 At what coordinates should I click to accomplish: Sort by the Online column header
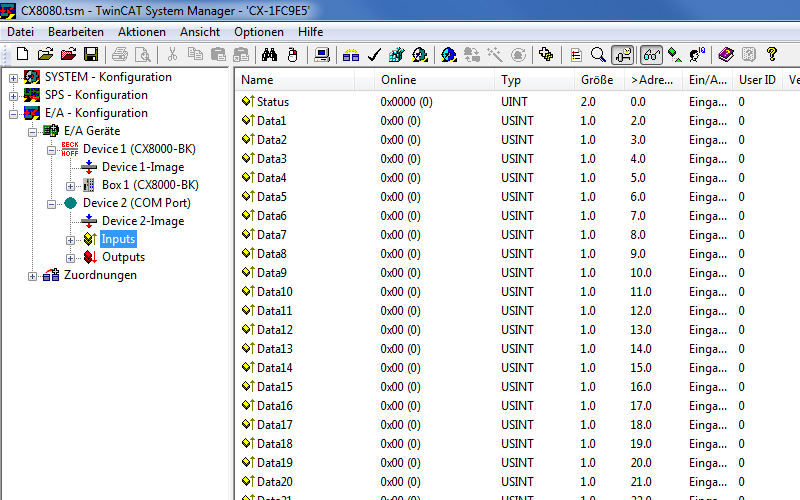[x=434, y=80]
